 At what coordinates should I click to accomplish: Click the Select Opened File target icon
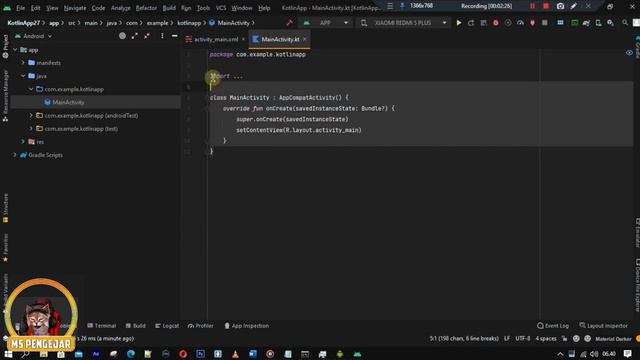[122, 36]
